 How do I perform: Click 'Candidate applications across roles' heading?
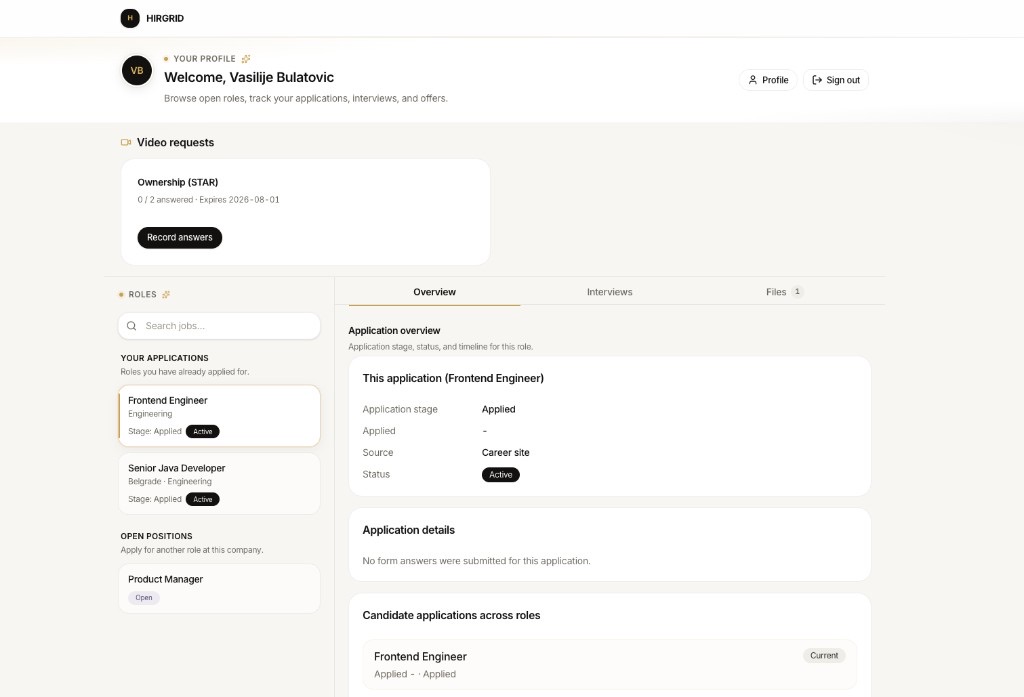451,615
